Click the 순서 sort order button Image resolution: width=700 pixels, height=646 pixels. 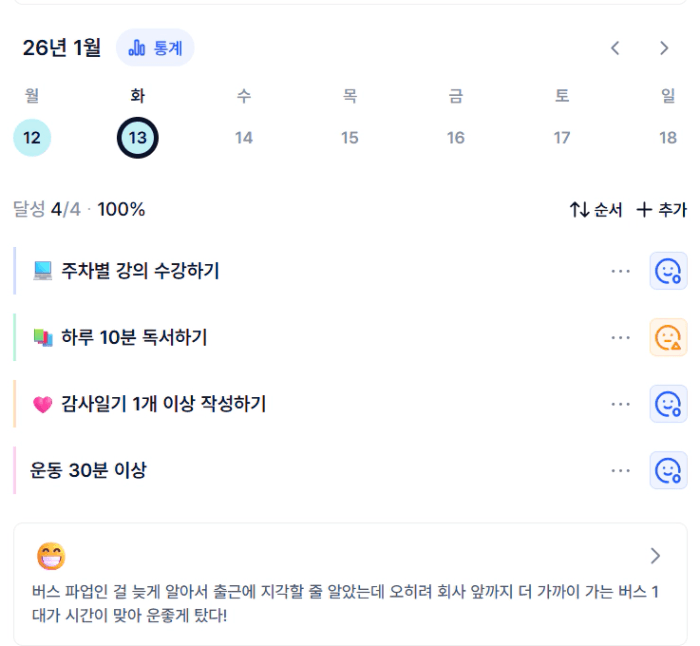[x=596, y=210]
